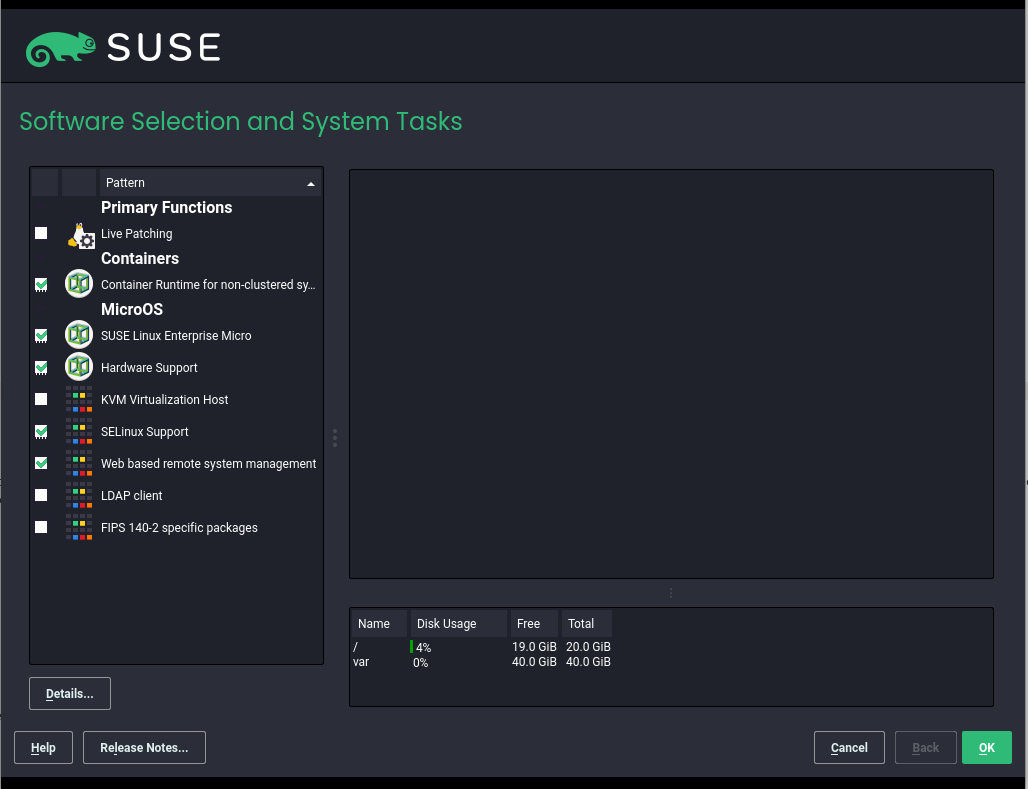Click the SELinux Support pattern icon
The height and width of the screenshot is (789, 1028).
[78, 431]
